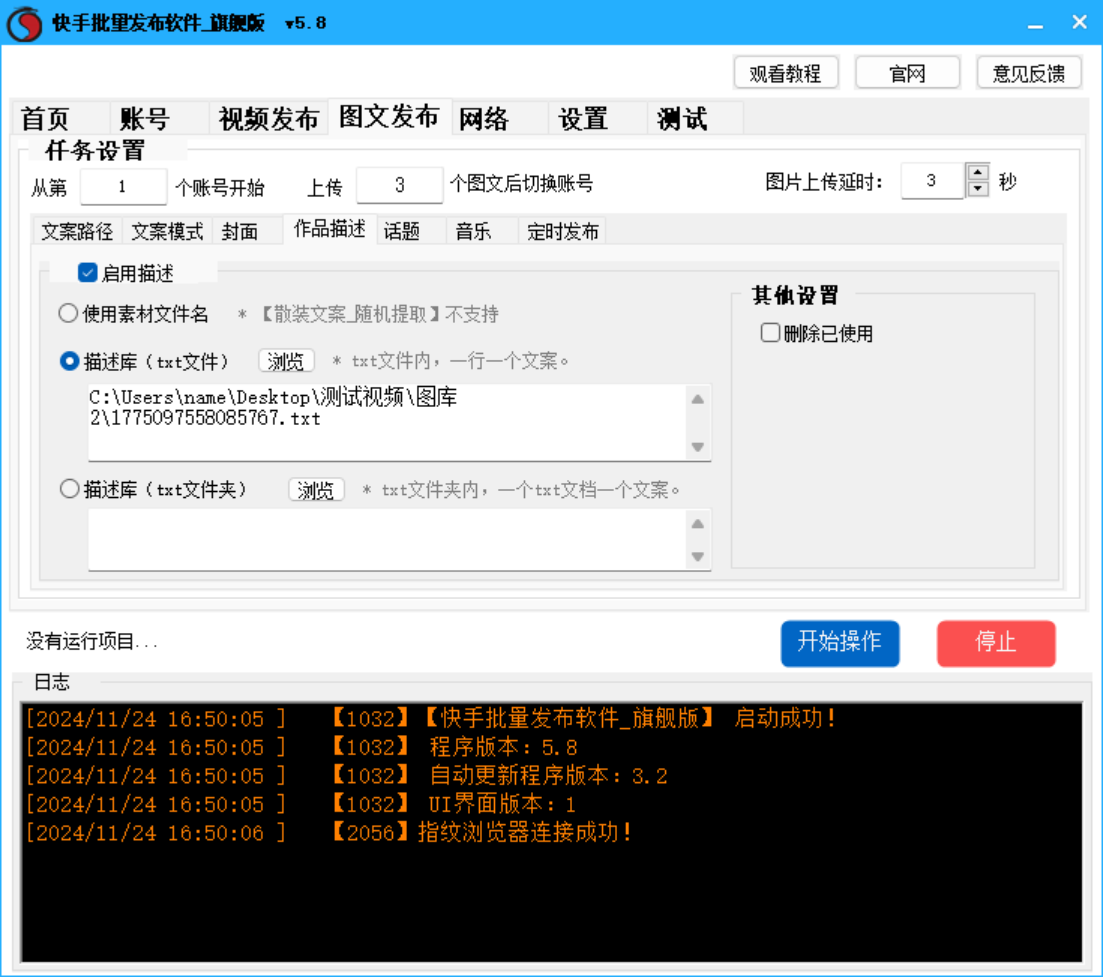Click the txt folder box scroll down arrow
1103x977 pixels.
[698, 556]
